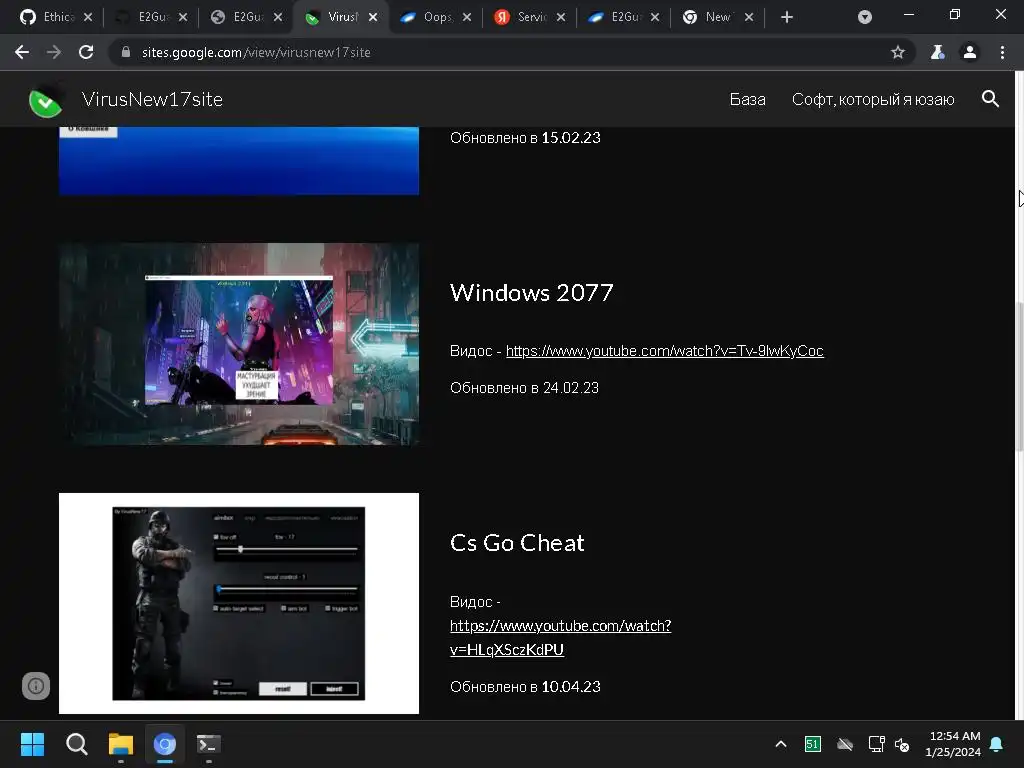This screenshot has width=1024, height=768.
Task: Click the text Обновлено в 15.02.23
Action: pyautogui.click(x=525, y=138)
